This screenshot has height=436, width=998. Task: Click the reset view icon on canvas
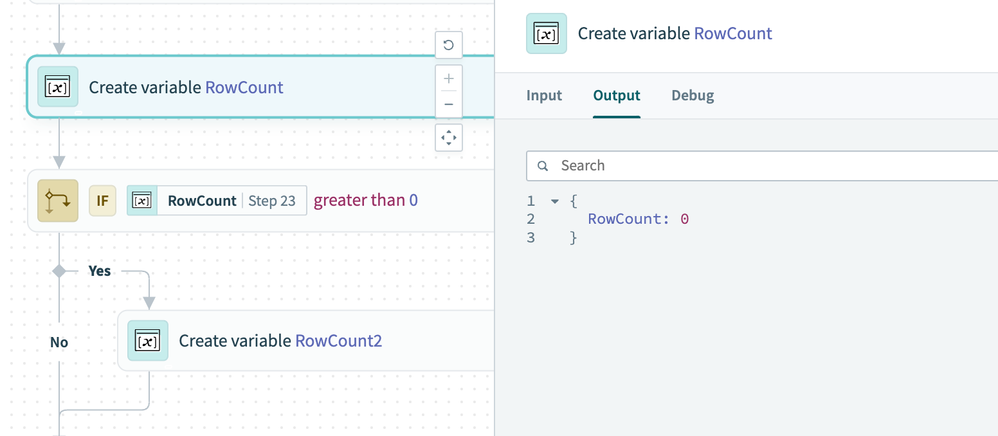pyautogui.click(x=448, y=45)
